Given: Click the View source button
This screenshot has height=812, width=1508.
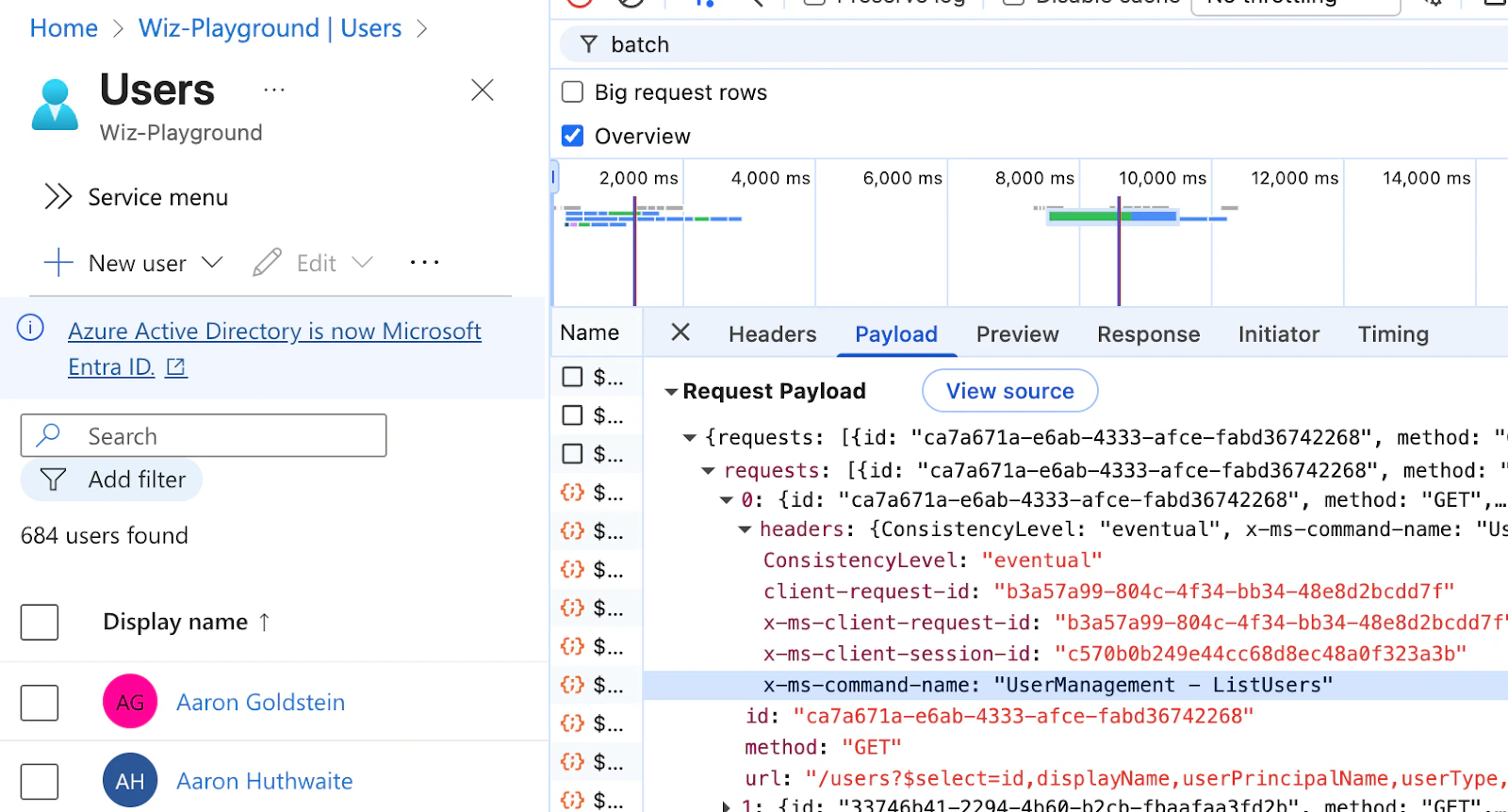Looking at the screenshot, I should 1009,391.
